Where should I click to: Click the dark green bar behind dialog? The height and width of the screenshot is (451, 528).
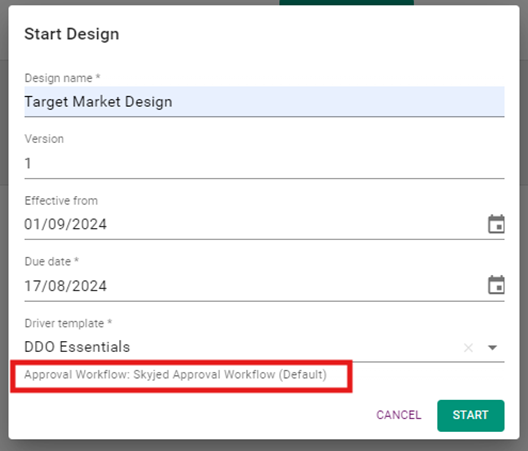pos(346,2)
